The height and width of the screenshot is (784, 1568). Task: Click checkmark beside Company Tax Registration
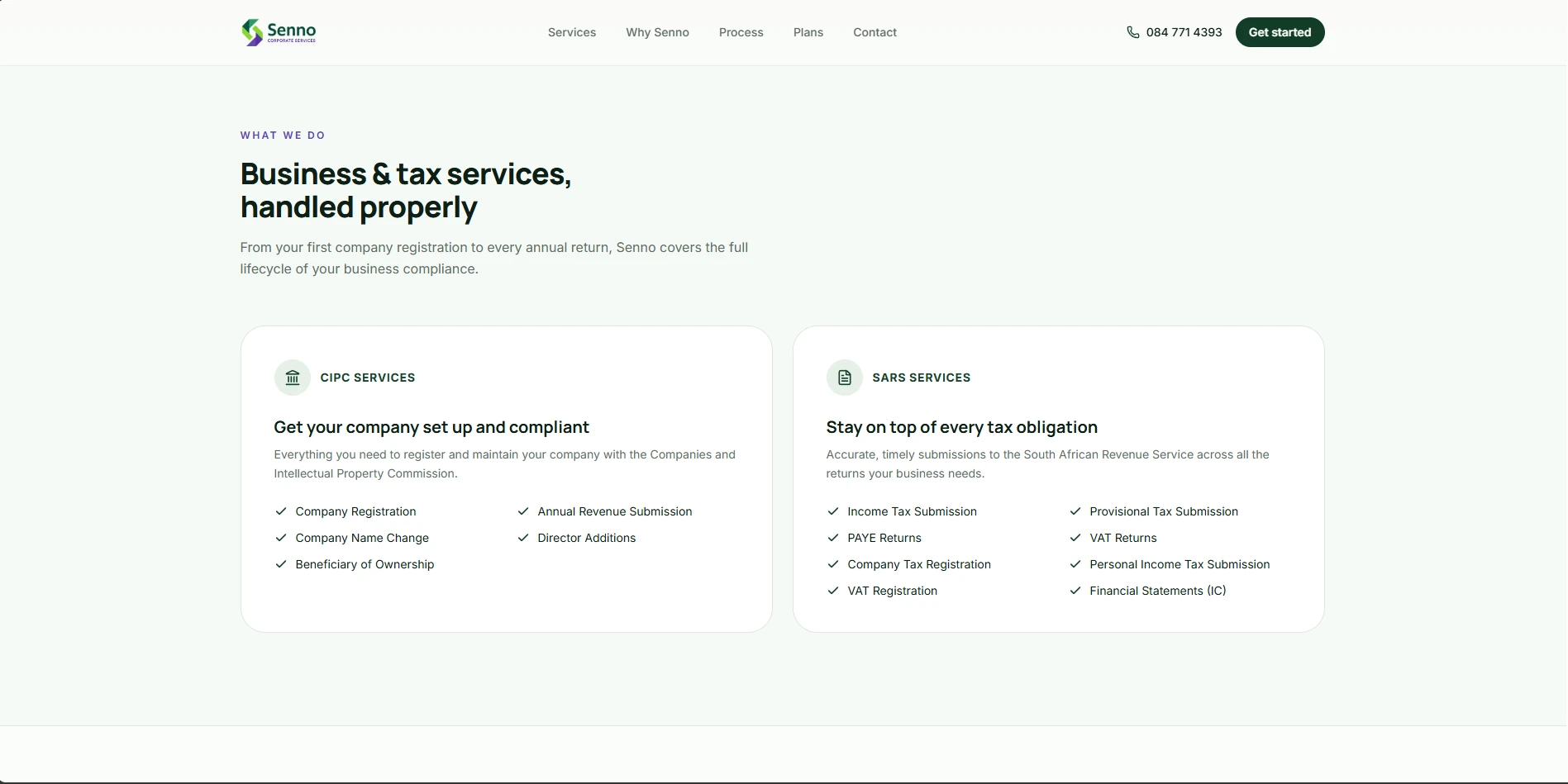(x=833, y=564)
